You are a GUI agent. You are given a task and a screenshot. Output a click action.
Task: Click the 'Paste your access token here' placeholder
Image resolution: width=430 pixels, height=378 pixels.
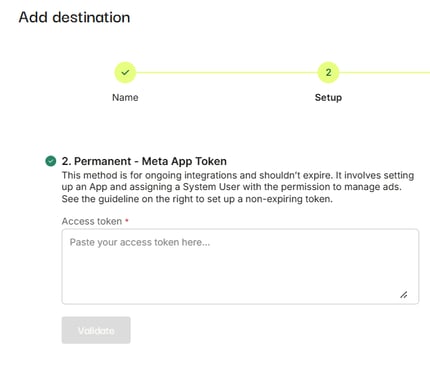(x=140, y=242)
